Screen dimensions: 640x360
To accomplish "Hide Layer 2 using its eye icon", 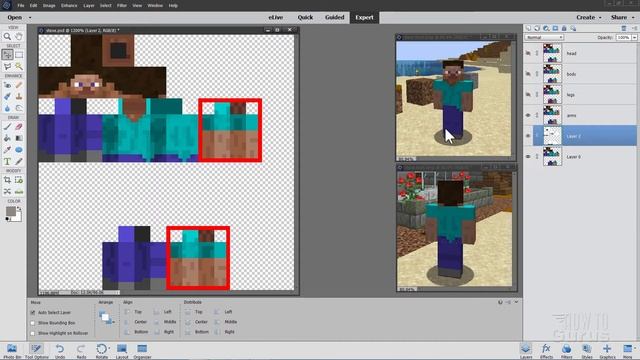I will 528,136.
